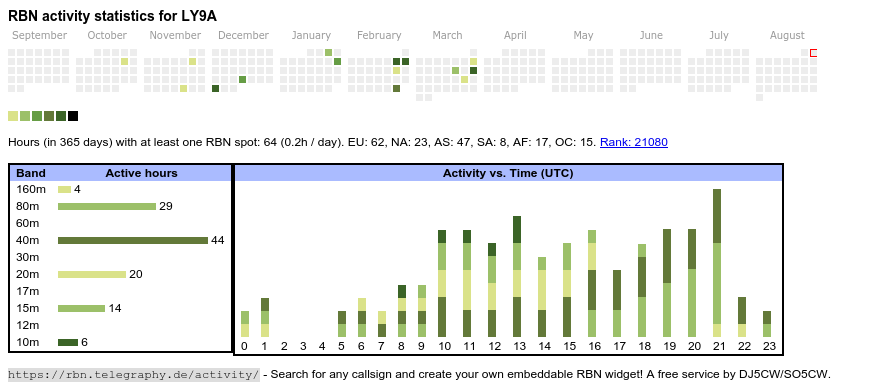Select the red-outlined day cell in August
This screenshot has width=870, height=390.
coord(814,53)
